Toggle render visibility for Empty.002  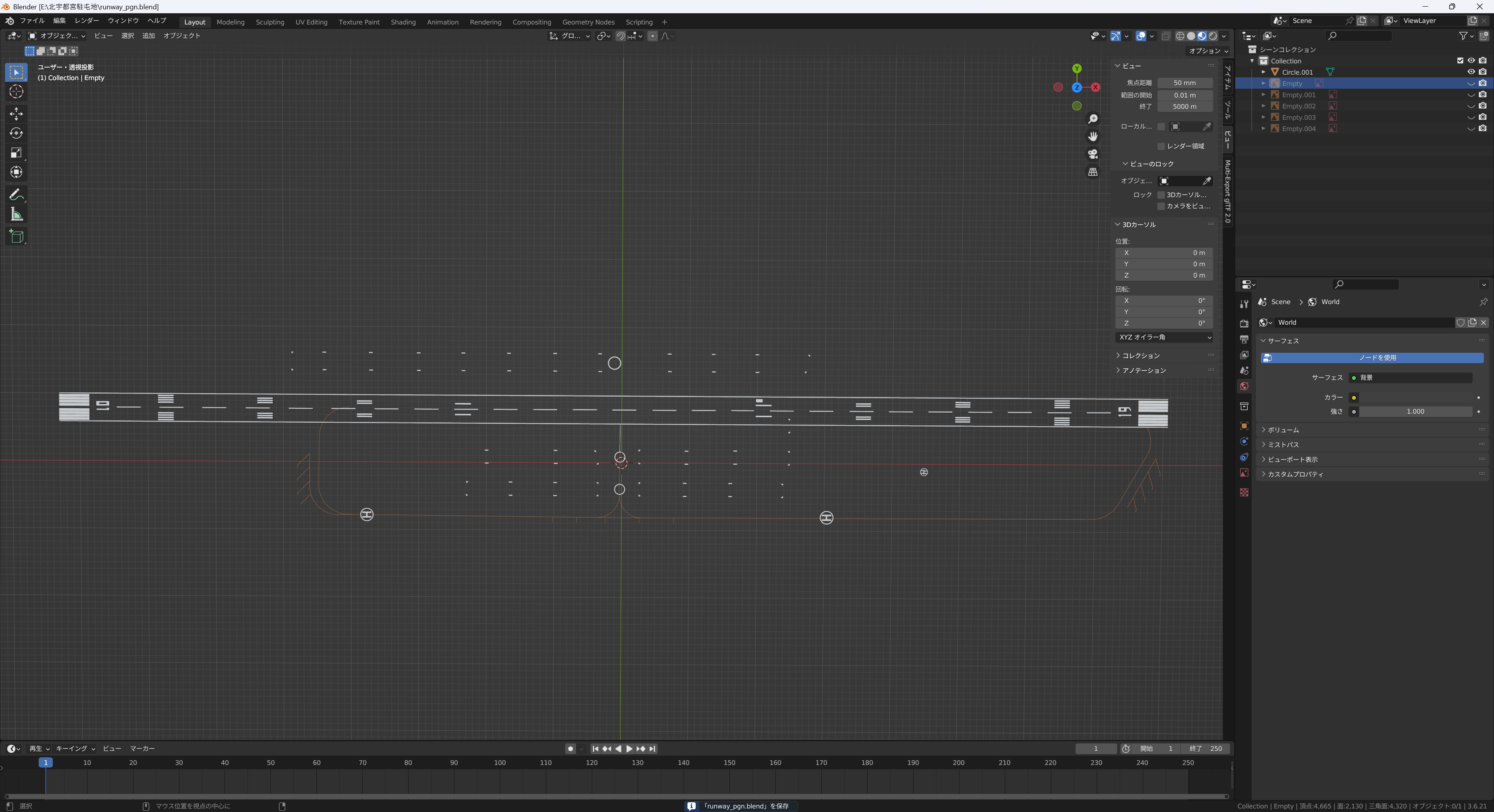(1483, 106)
